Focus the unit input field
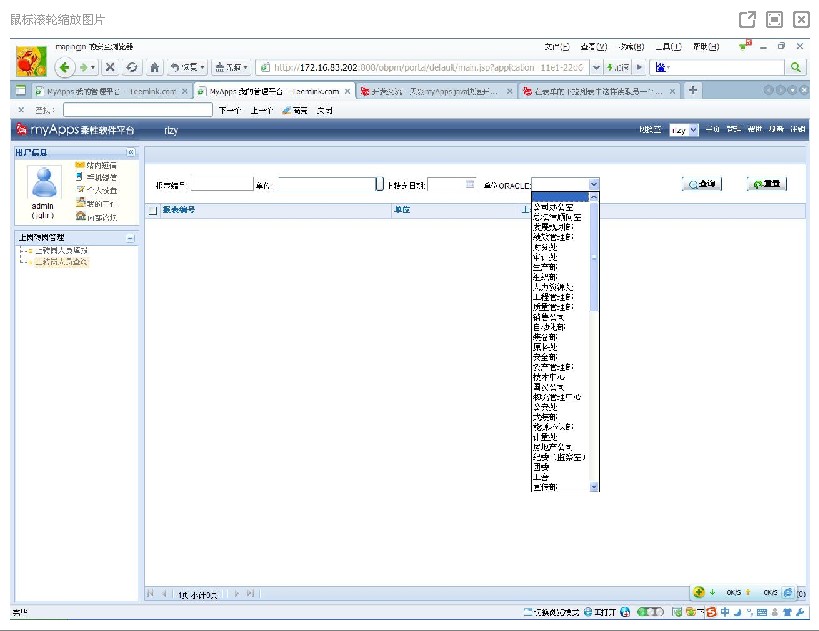The width and height of the screenshot is (819, 631). [x=327, y=184]
